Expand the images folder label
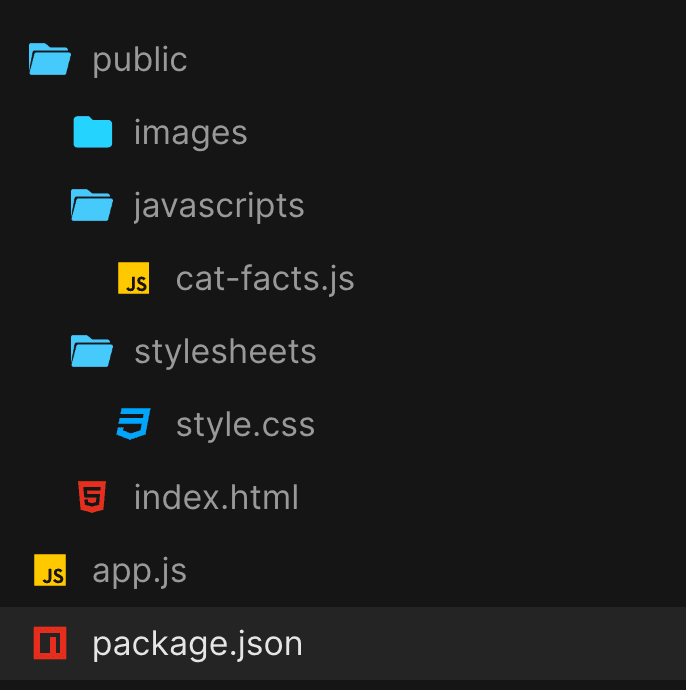 [x=191, y=133]
